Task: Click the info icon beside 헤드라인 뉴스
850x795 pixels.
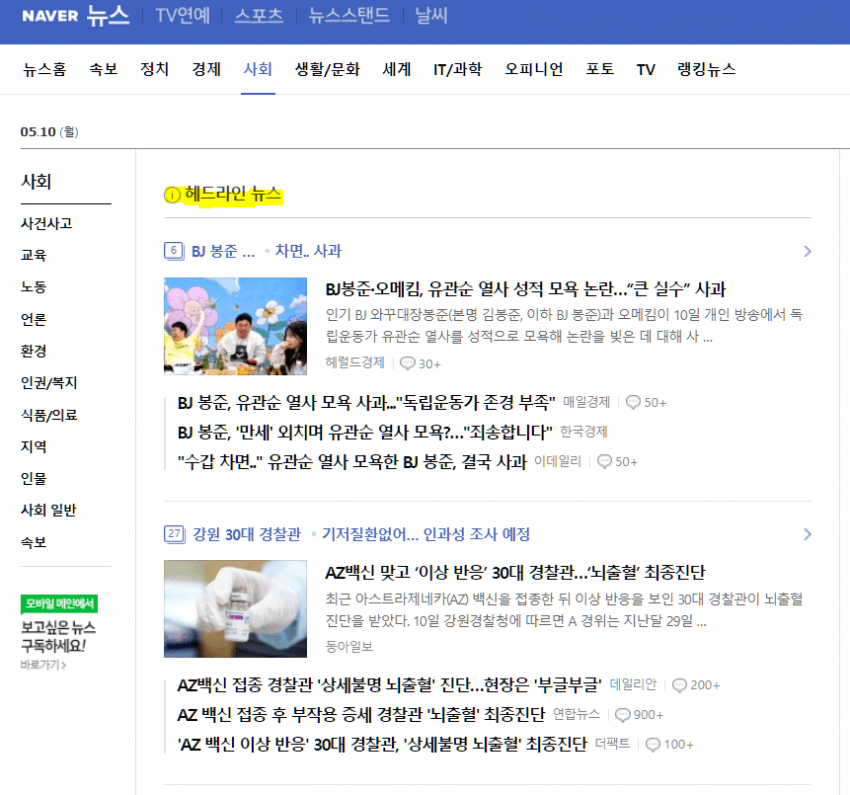Action: (x=172, y=195)
